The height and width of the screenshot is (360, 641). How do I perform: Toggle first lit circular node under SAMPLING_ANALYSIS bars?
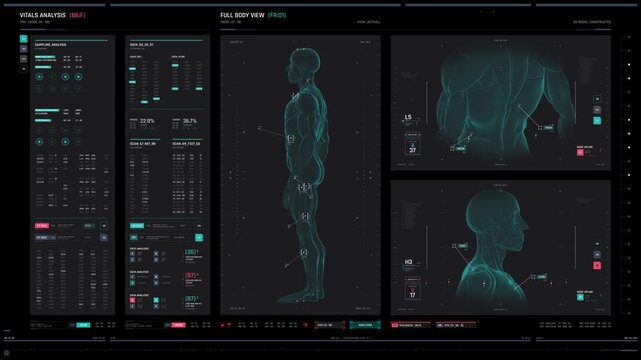pos(39,77)
